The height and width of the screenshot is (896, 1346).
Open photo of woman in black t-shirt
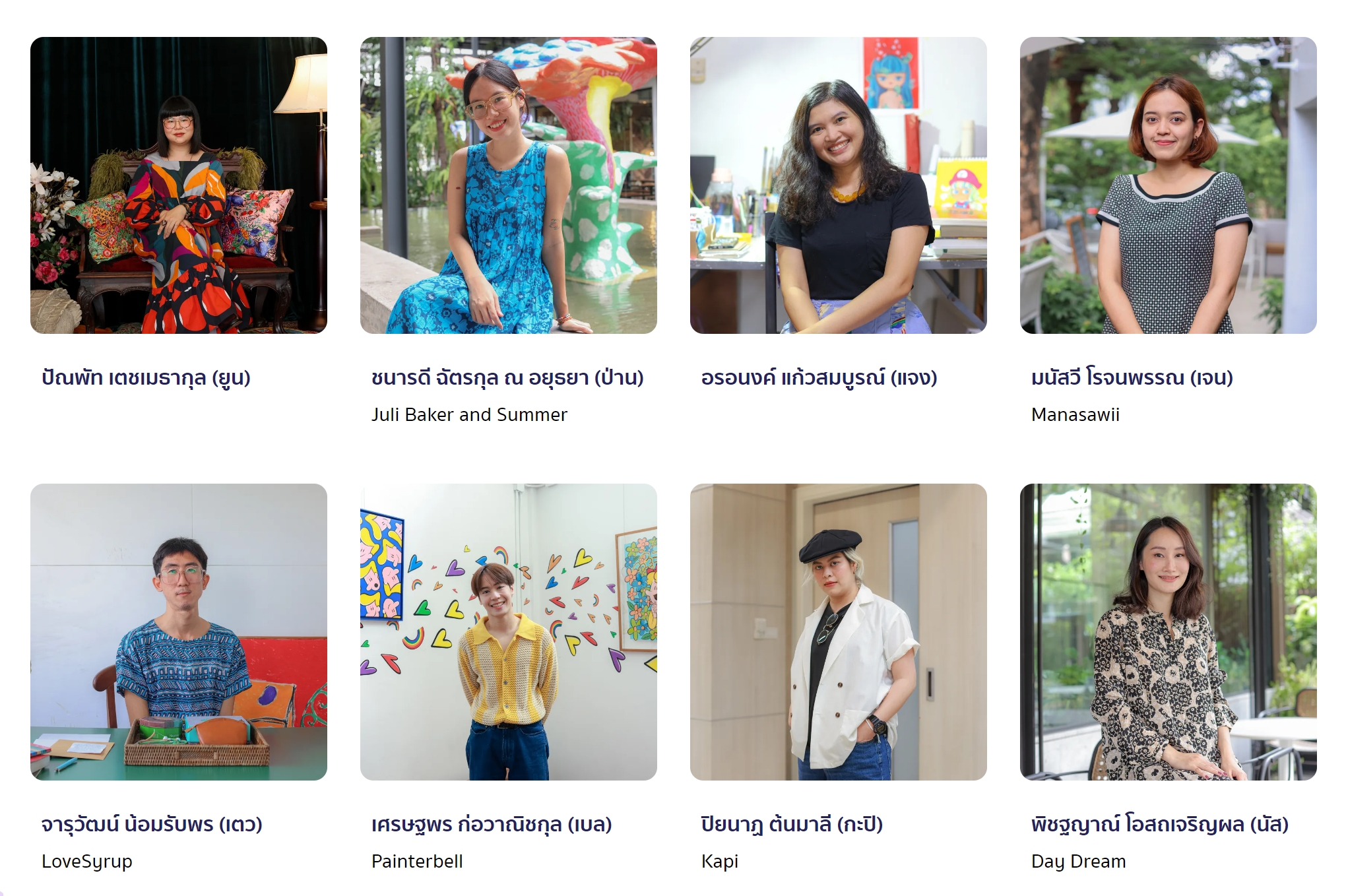click(839, 185)
